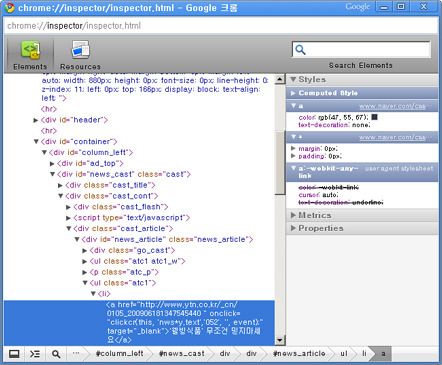
Task: Collapse div id="container" node
Action: click(x=36, y=142)
